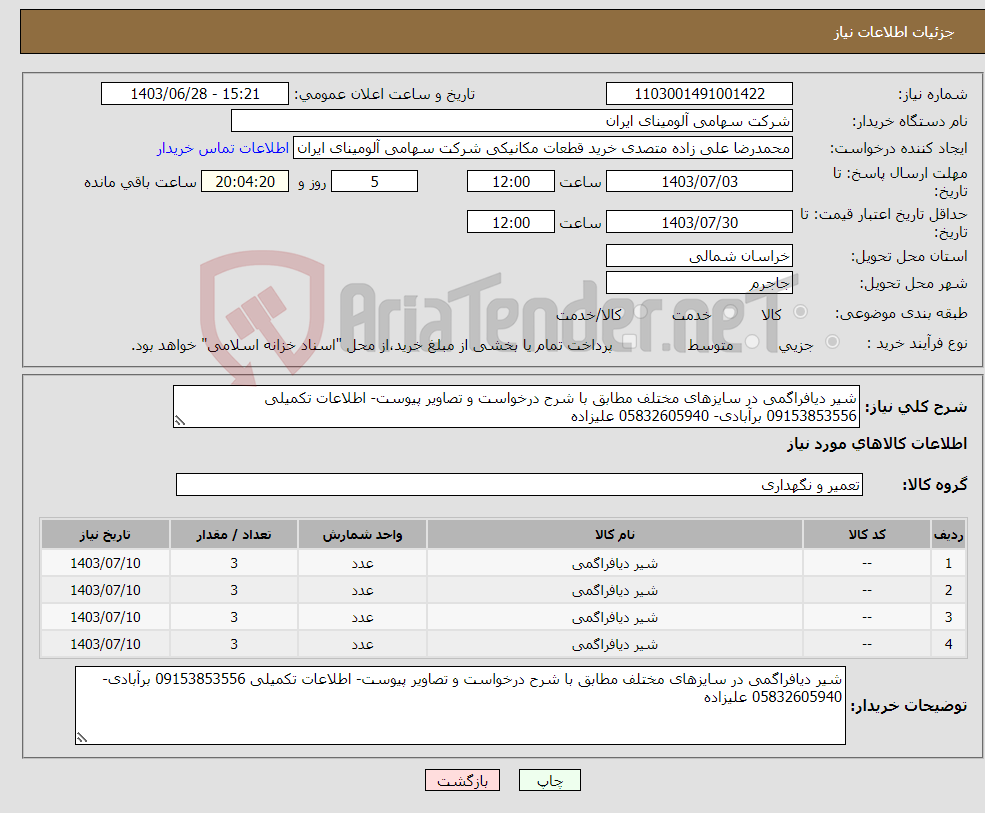Viewport: 985px width, 813px height.
Task: Click the remaining time field 20:04:20
Action: click(x=245, y=182)
